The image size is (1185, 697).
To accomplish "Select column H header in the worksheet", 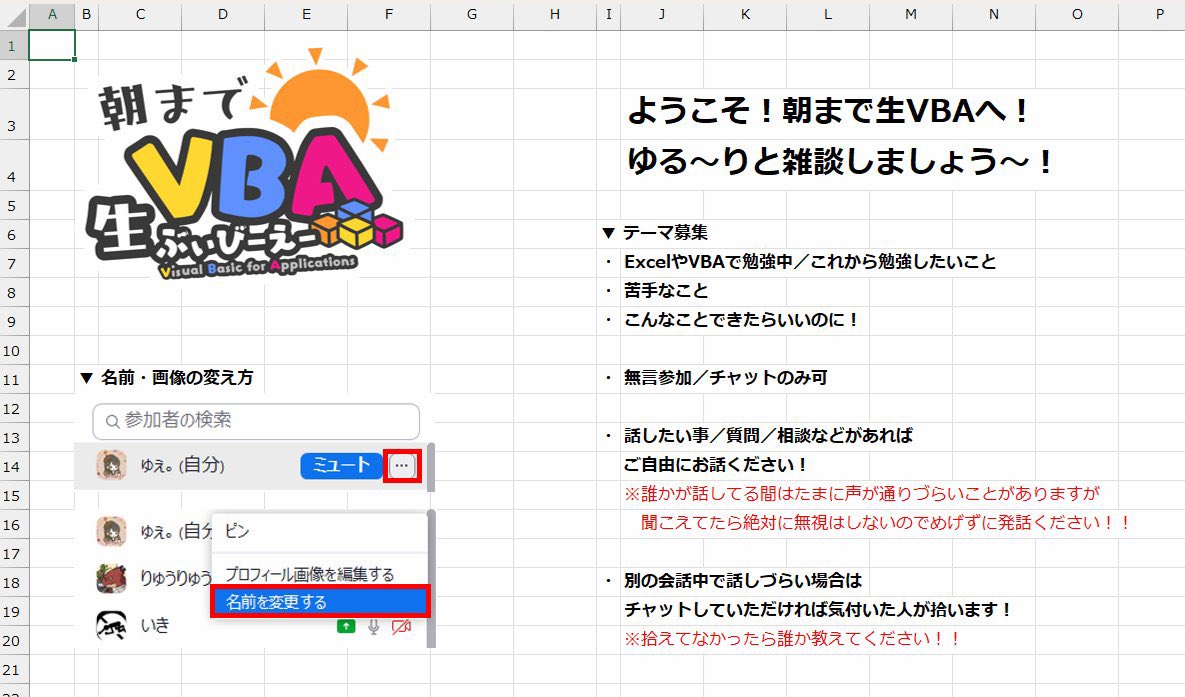I will pyautogui.click(x=554, y=15).
